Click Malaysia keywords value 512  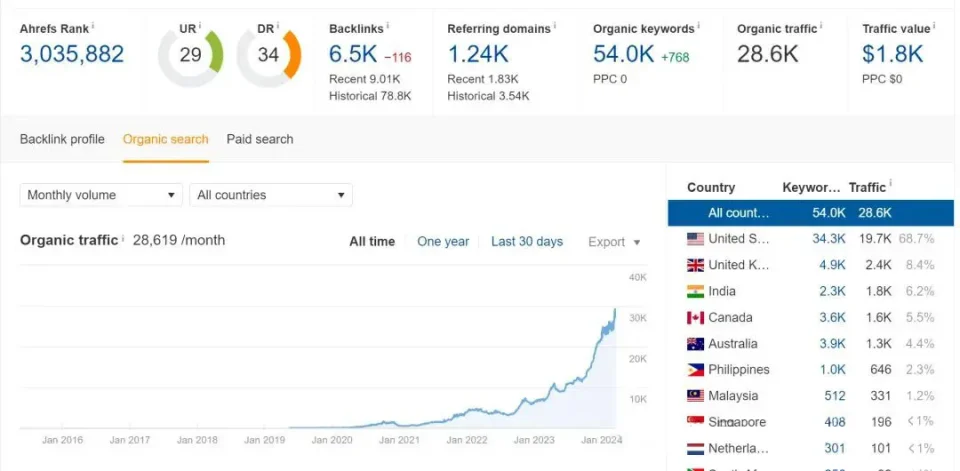(x=834, y=396)
